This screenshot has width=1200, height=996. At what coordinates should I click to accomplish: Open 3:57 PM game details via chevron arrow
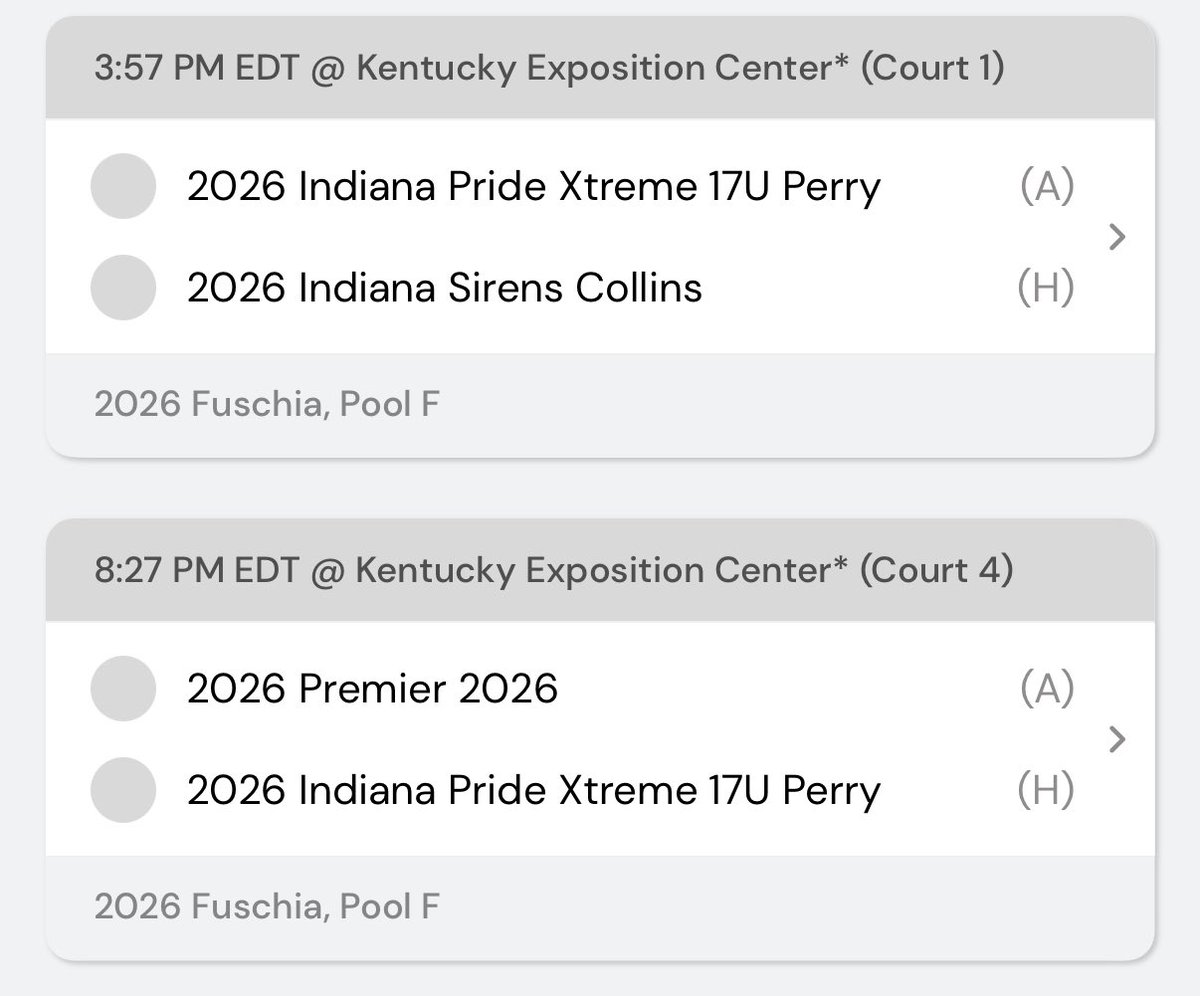(x=1118, y=237)
